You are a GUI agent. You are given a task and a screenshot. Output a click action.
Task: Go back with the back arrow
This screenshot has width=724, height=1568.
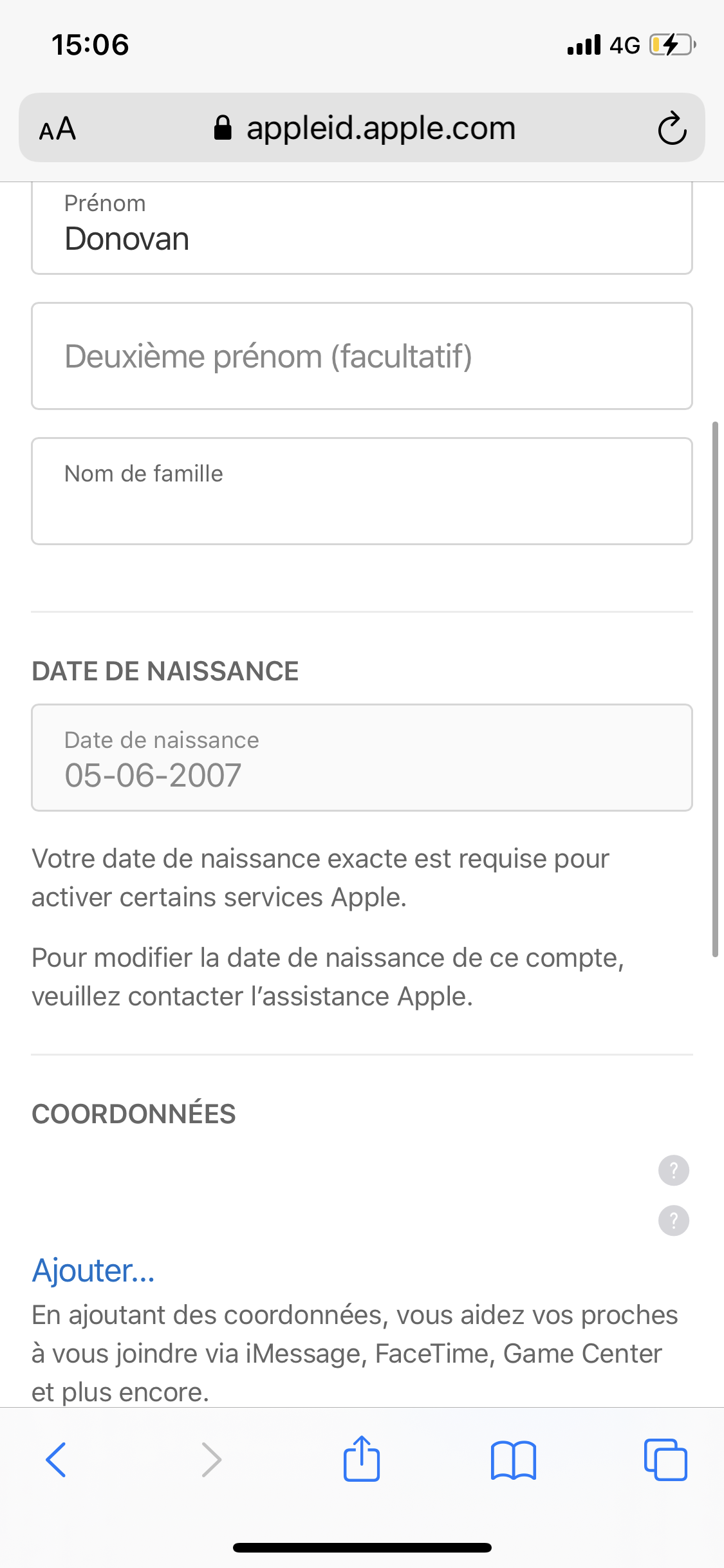[56, 1459]
